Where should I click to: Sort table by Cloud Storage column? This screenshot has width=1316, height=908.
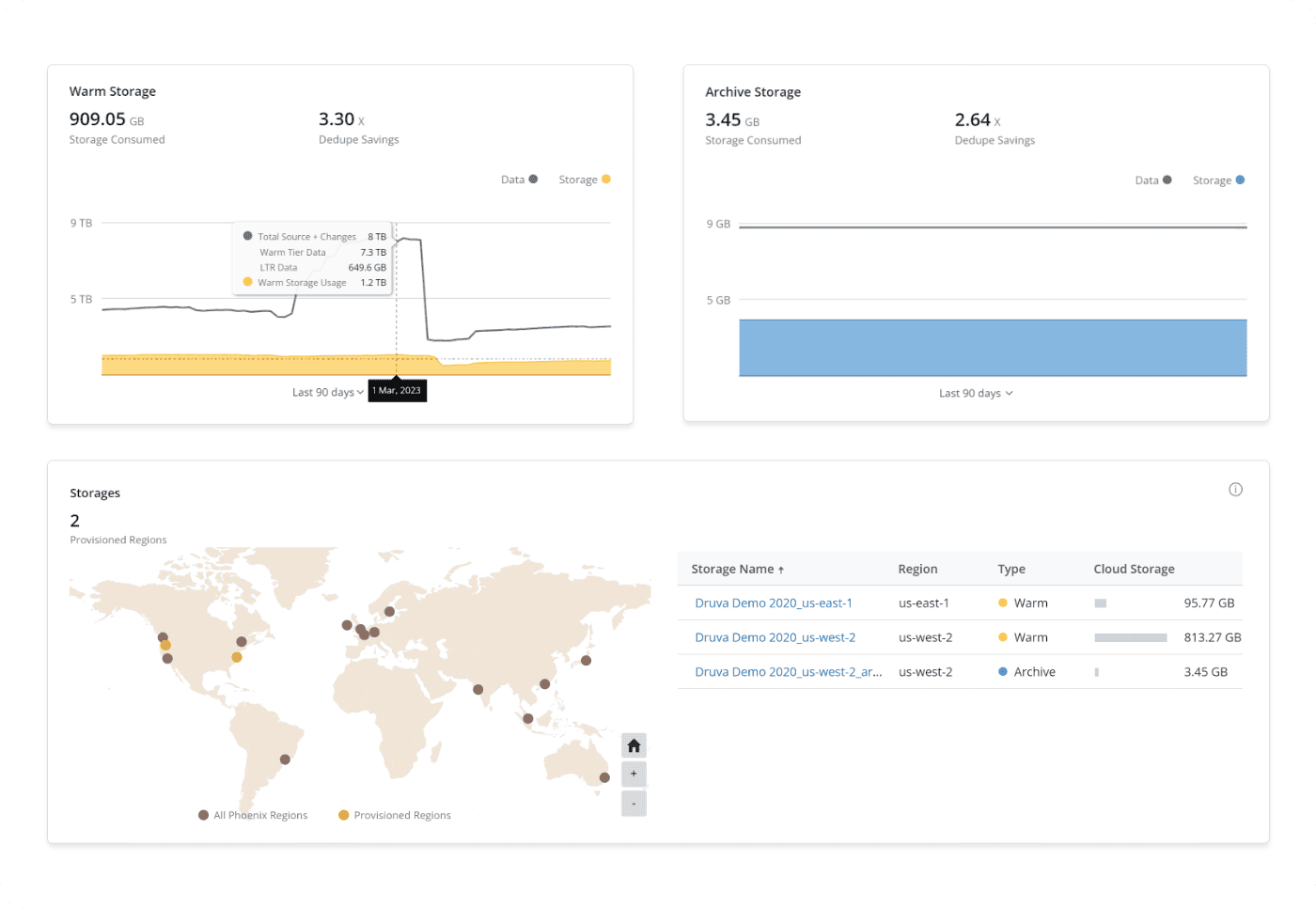pyautogui.click(x=1134, y=570)
